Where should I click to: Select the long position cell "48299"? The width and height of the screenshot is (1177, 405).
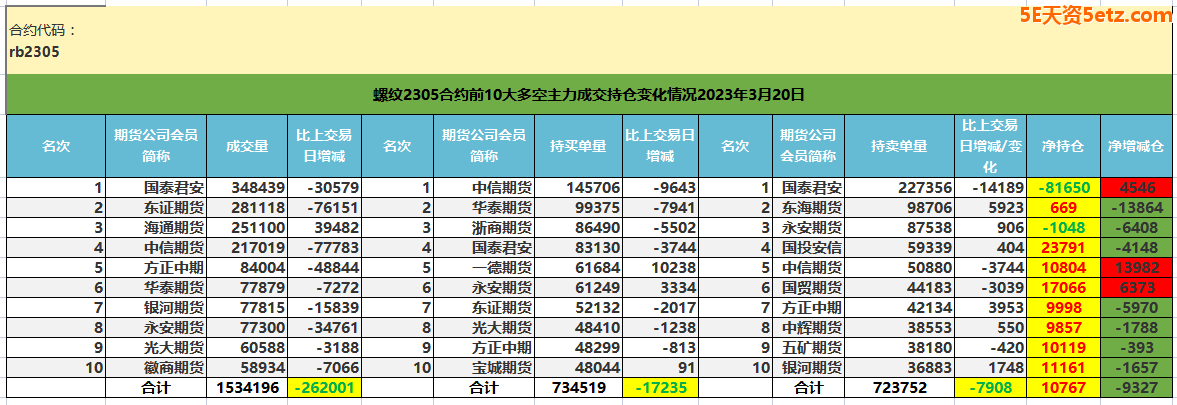click(578, 347)
